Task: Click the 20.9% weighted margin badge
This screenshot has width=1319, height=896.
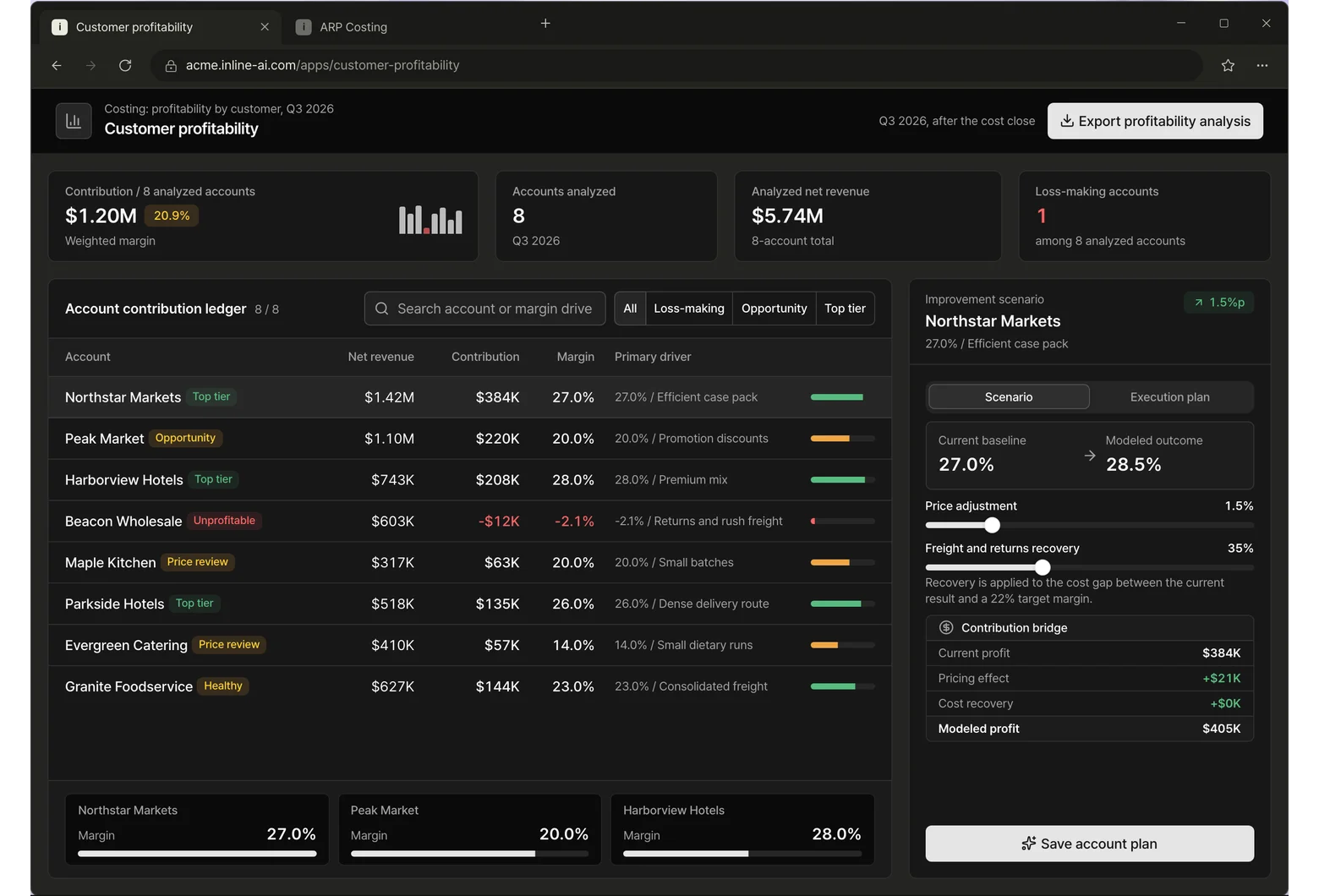Action: click(172, 216)
